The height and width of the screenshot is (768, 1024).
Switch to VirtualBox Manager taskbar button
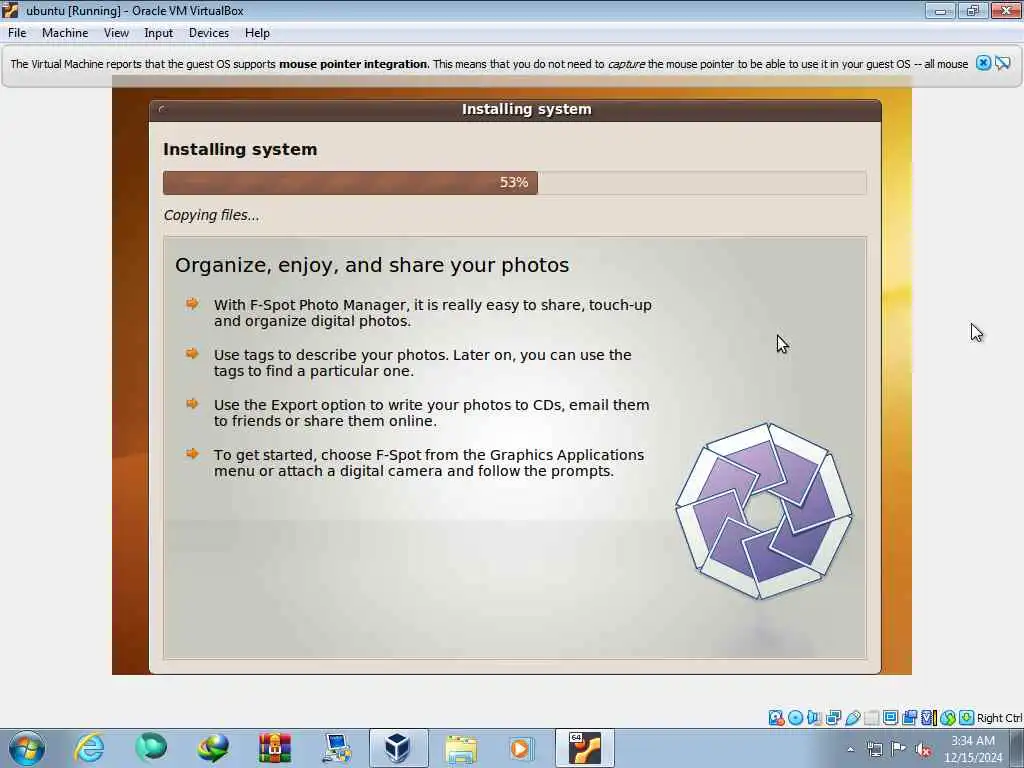pos(398,748)
